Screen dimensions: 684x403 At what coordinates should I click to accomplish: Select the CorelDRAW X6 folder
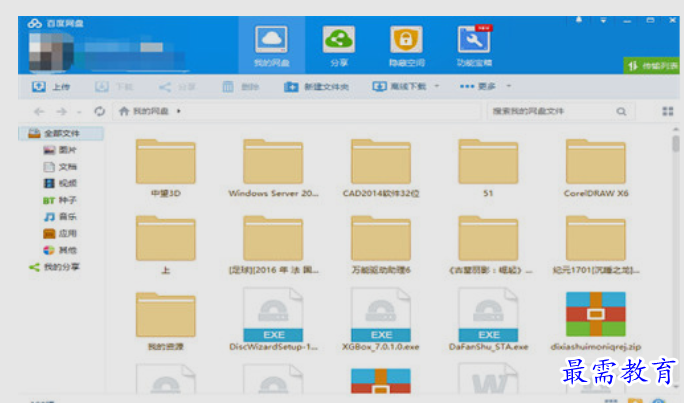pyautogui.click(x=596, y=168)
